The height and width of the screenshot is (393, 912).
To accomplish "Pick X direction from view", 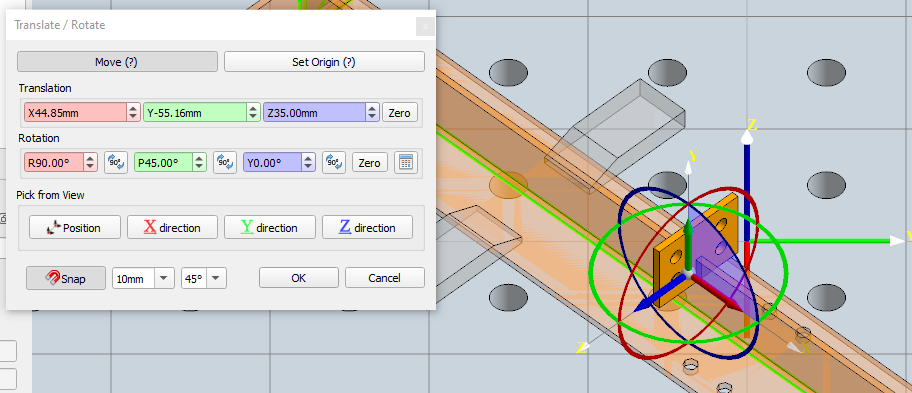I will coord(172,228).
